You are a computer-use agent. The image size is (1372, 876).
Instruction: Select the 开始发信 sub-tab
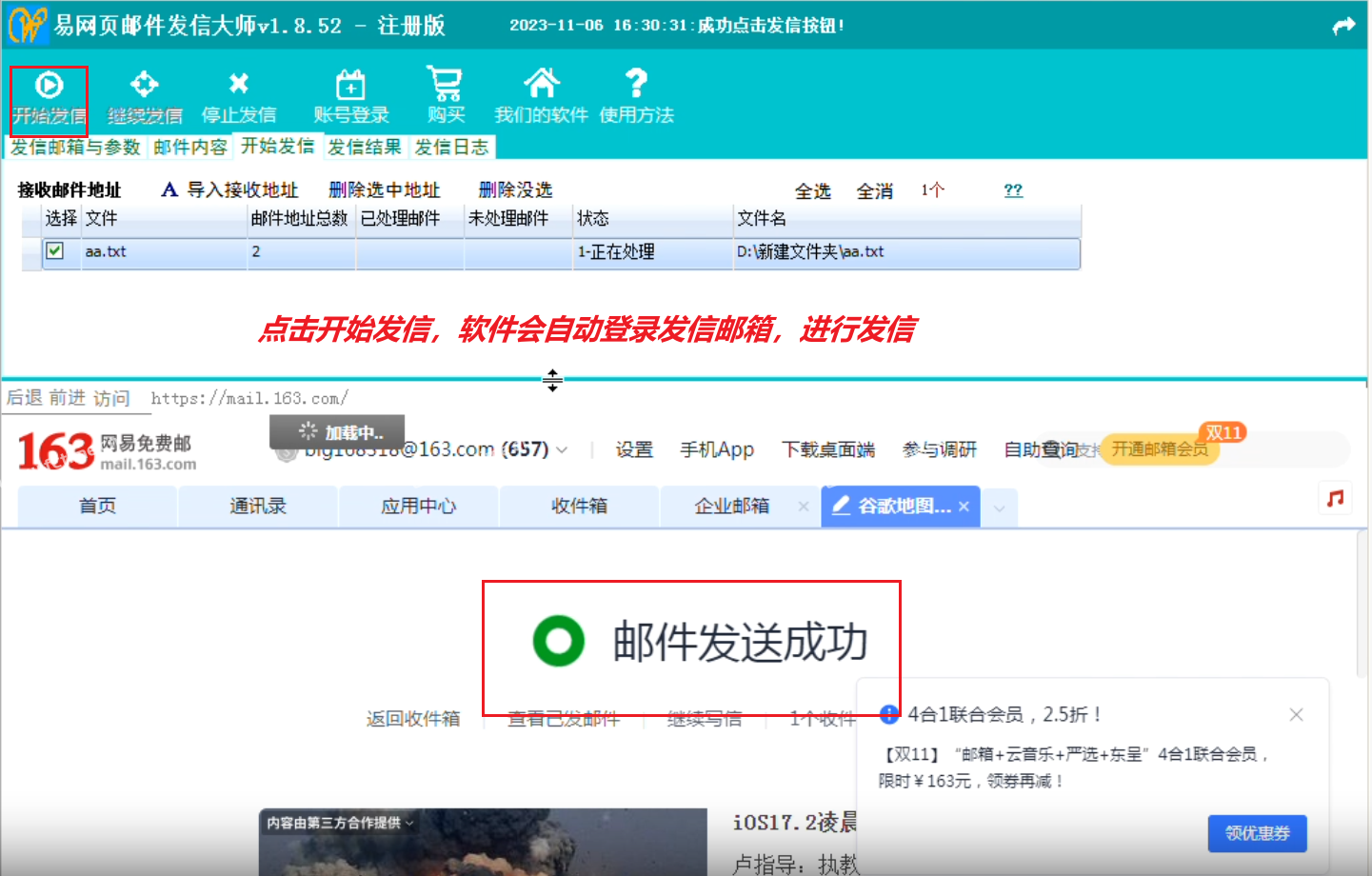(277, 146)
